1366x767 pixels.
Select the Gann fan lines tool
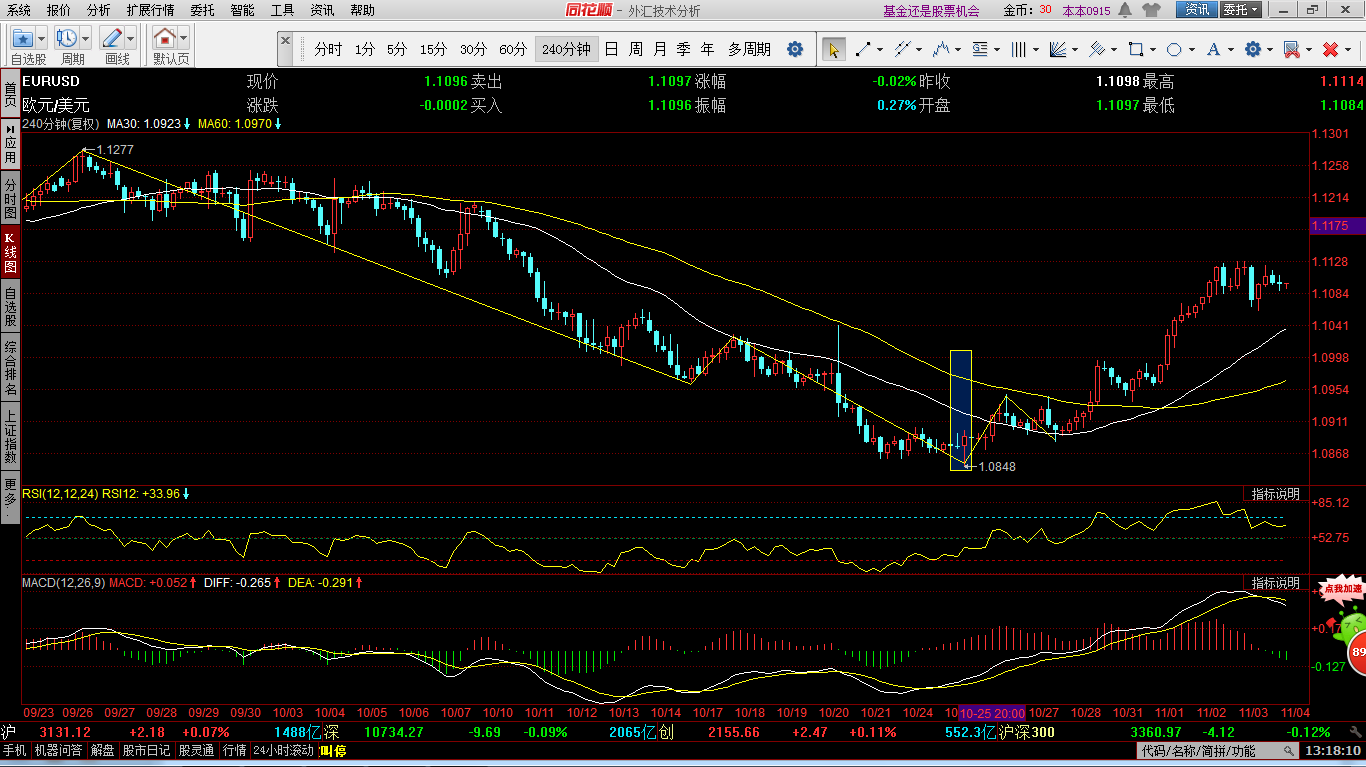1057,49
